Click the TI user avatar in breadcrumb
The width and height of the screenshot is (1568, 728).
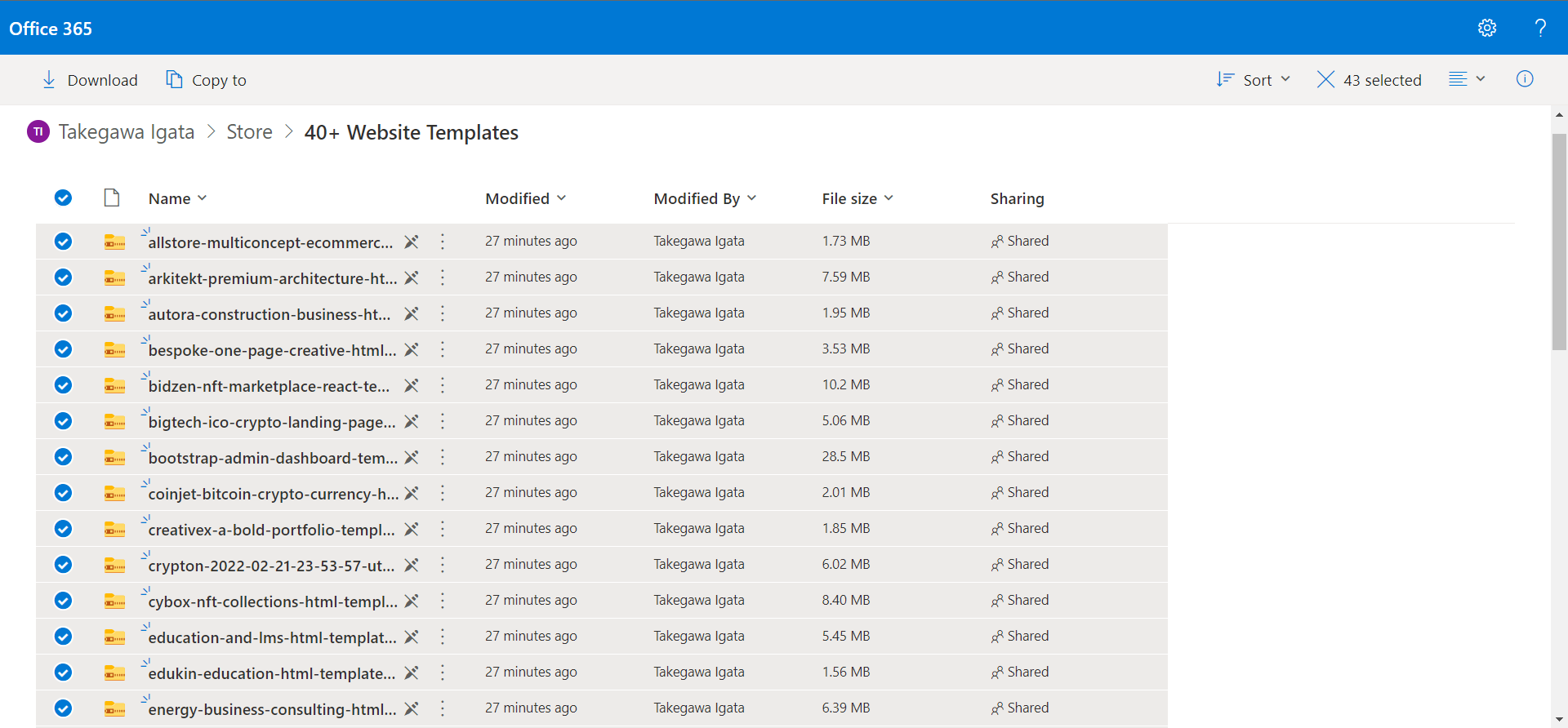click(x=38, y=131)
